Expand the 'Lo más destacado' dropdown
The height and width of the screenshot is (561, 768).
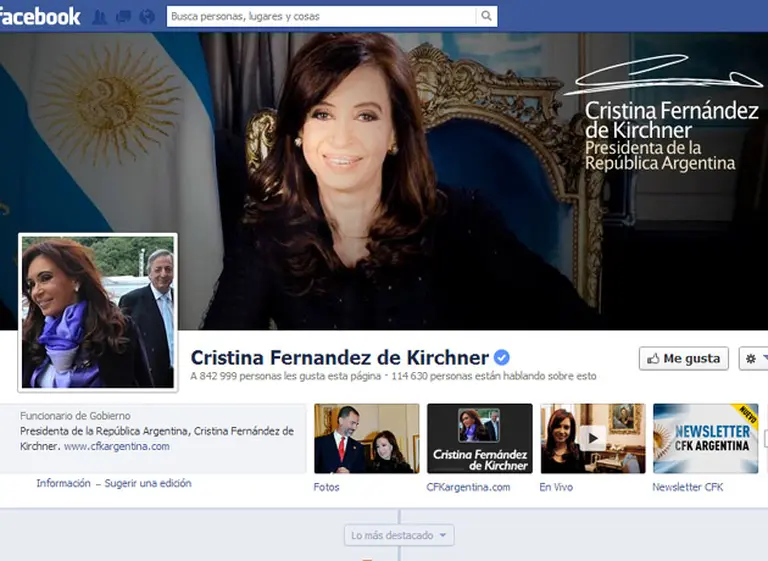tap(399, 535)
